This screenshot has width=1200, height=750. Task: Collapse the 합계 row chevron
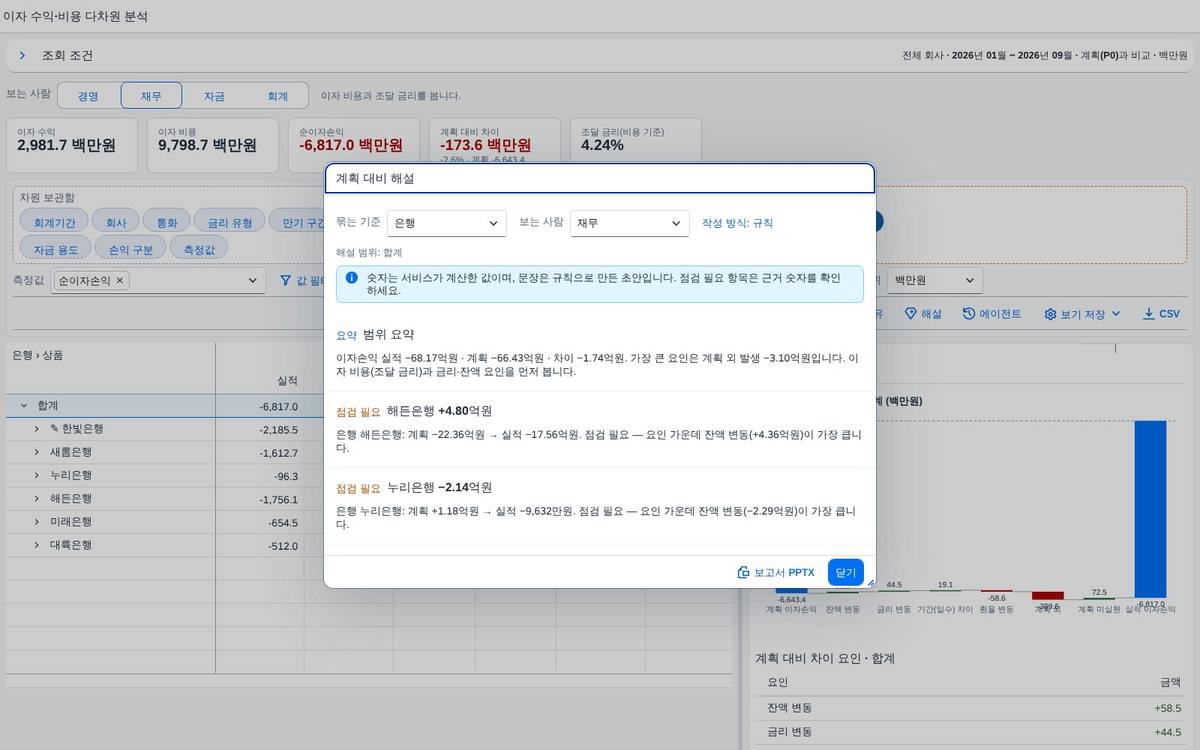click(x=23, y=406)
